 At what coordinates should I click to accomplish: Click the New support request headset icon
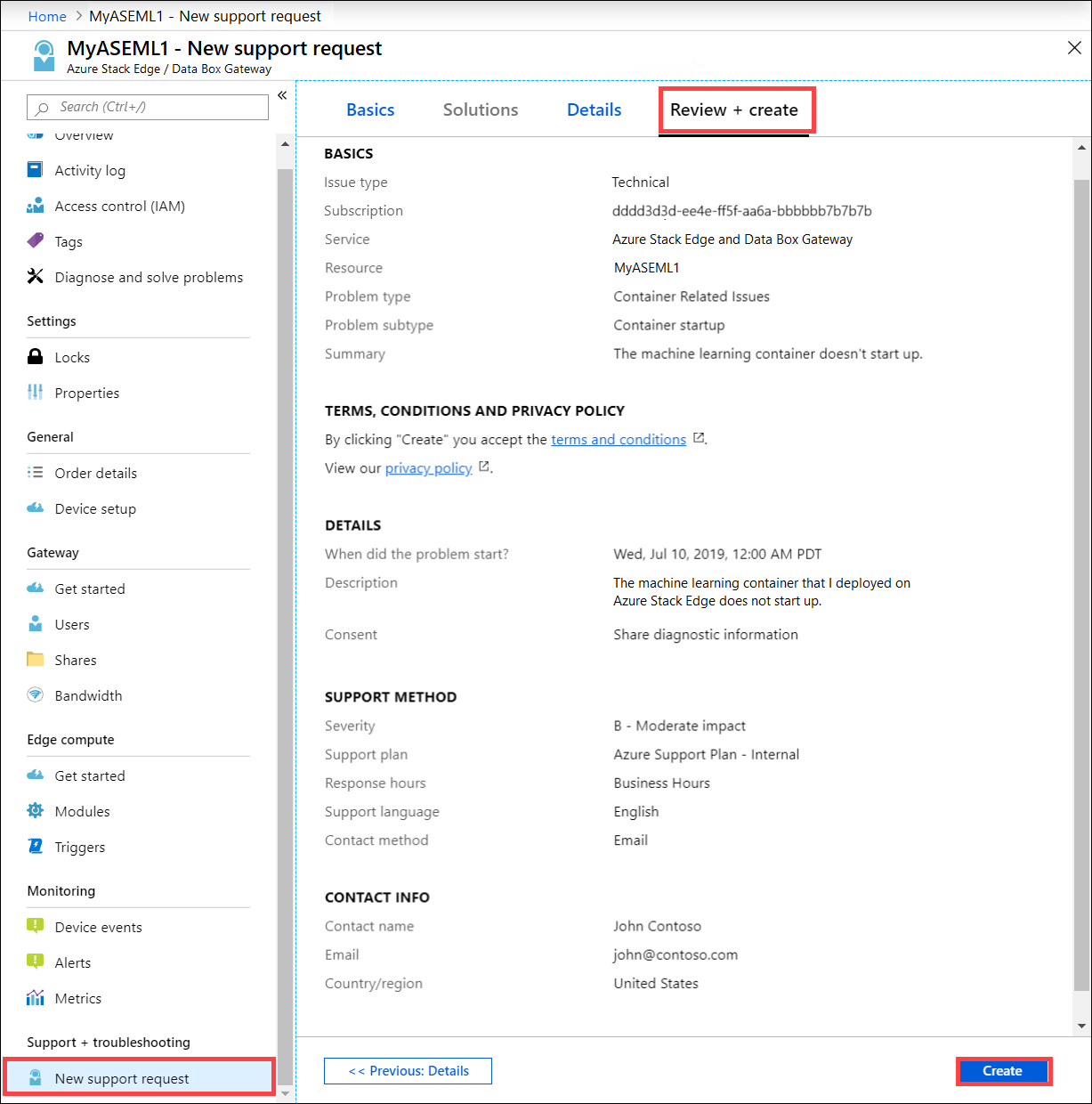pos(35,1078)
